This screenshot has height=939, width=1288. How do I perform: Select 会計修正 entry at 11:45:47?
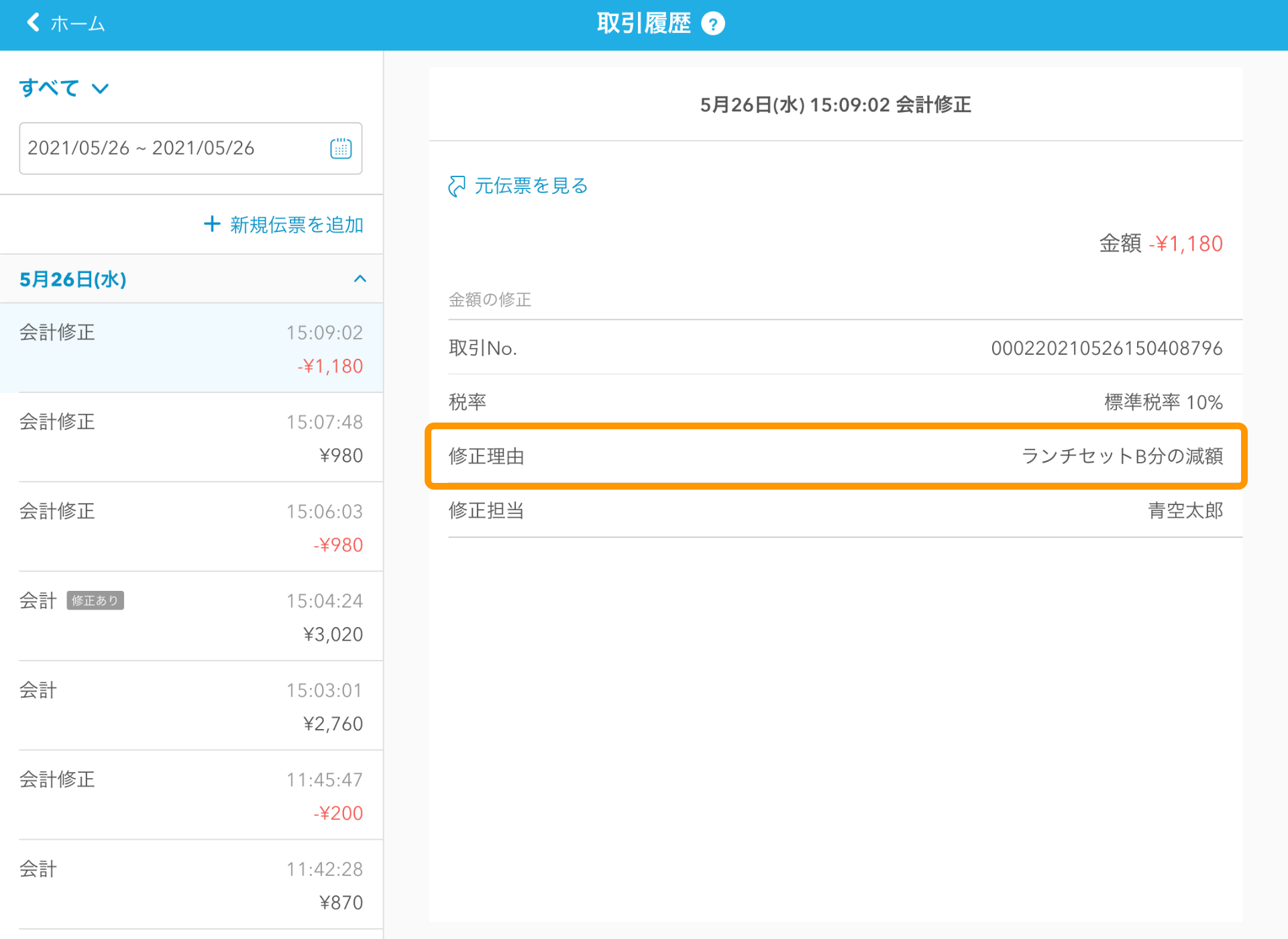[x=191, y=795]
